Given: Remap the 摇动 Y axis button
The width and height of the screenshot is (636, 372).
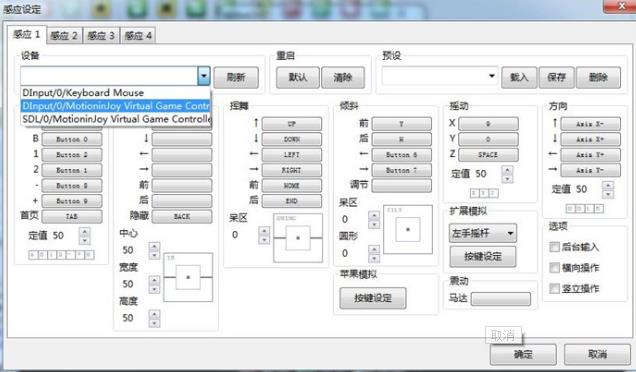Looking at the screenshot, I should point(488,139).
